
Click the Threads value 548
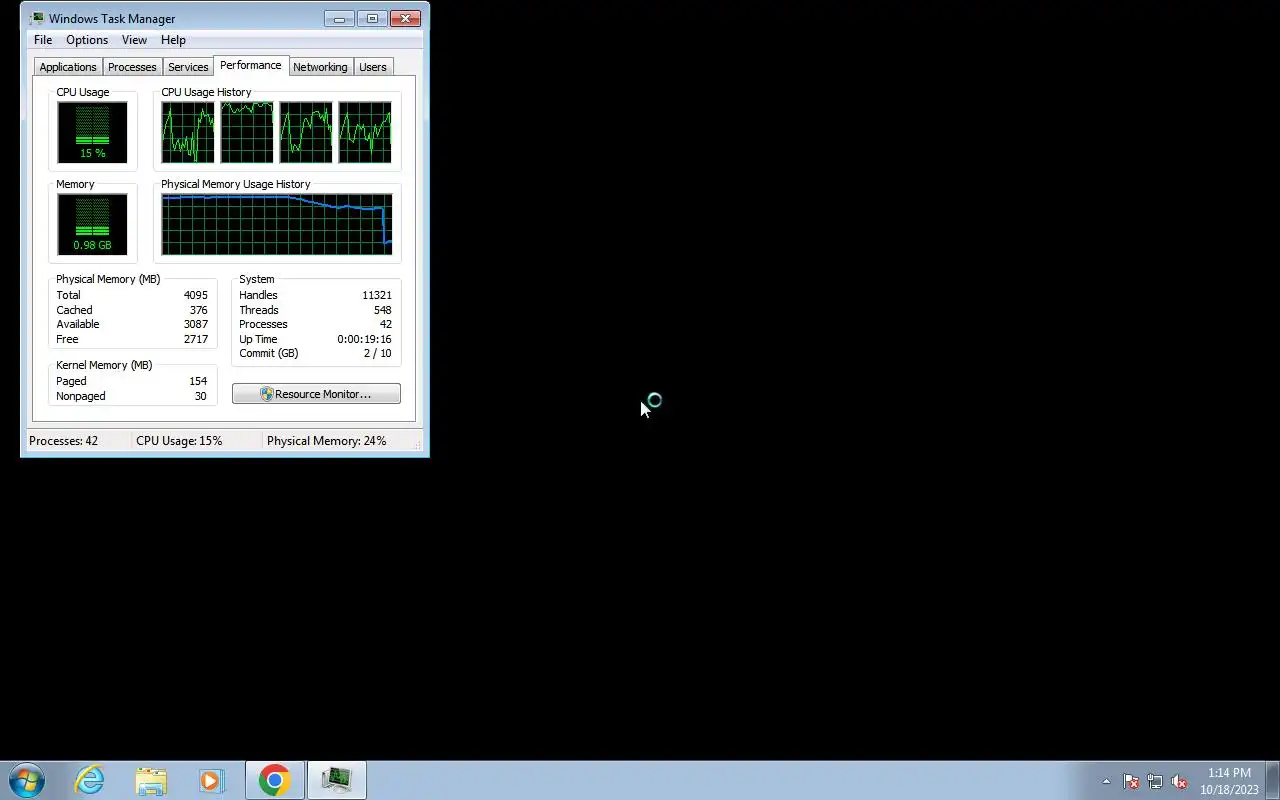[x=383, y=310]
